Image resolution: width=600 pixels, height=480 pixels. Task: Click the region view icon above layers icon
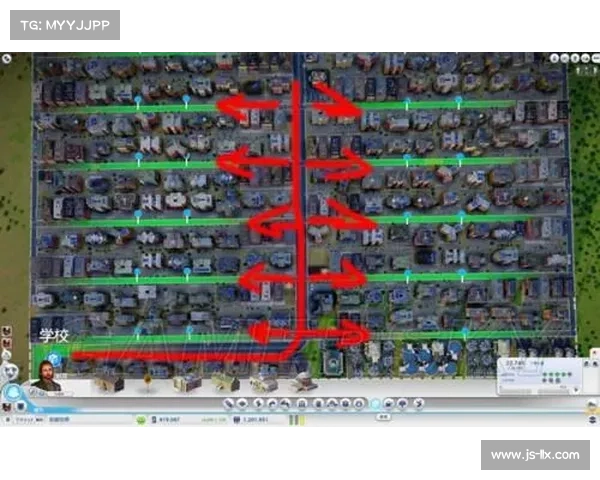click(592, 405)
